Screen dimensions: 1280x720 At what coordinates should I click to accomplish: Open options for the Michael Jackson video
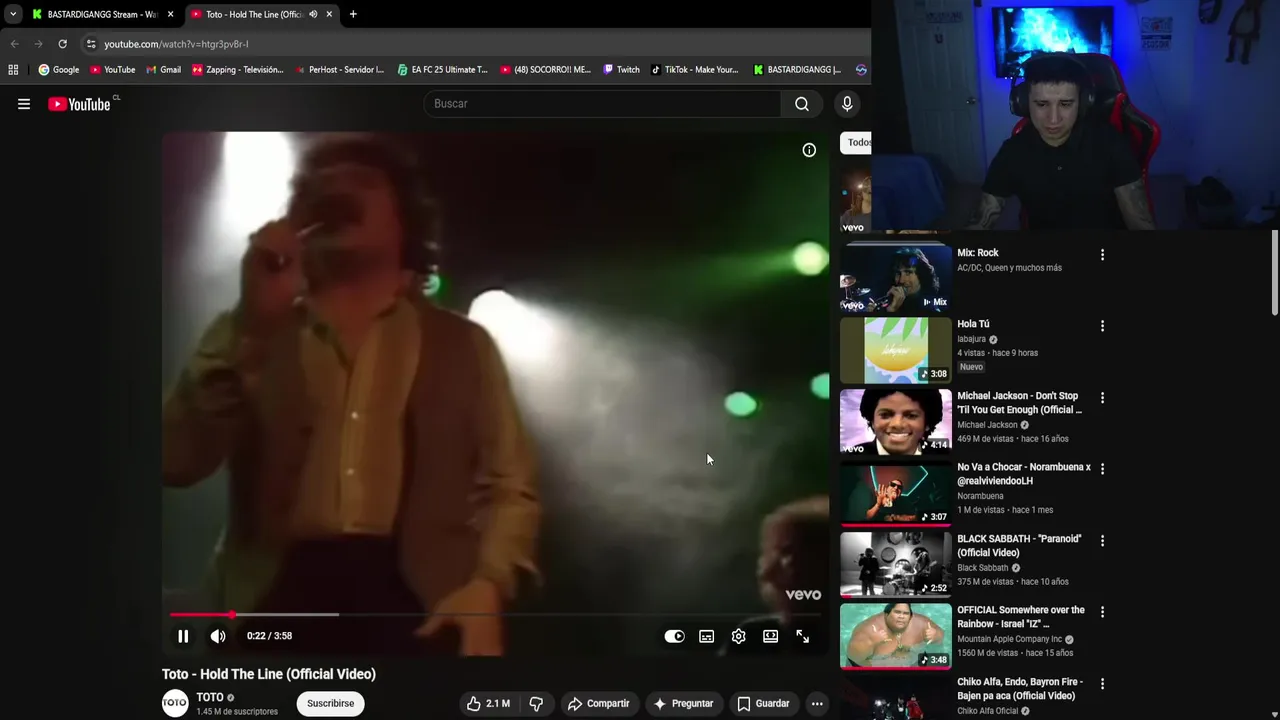(x=1102, y=398)
